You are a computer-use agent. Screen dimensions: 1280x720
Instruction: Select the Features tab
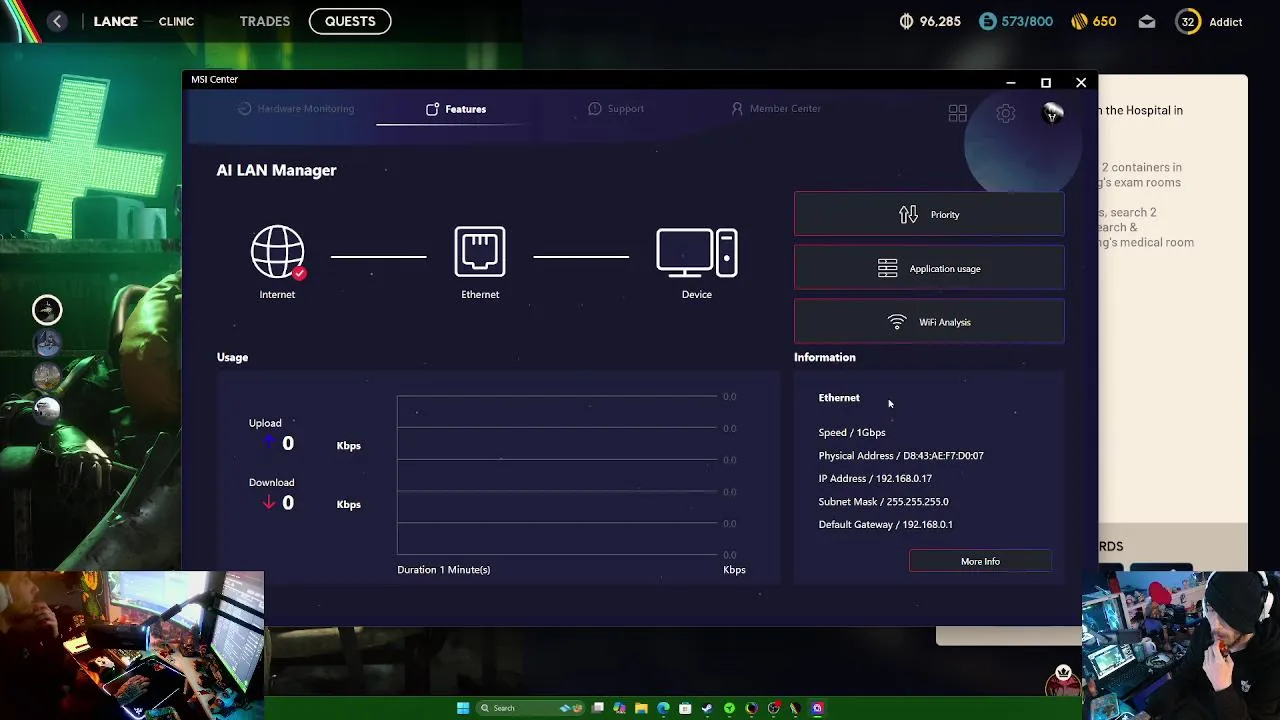(456, 109)
